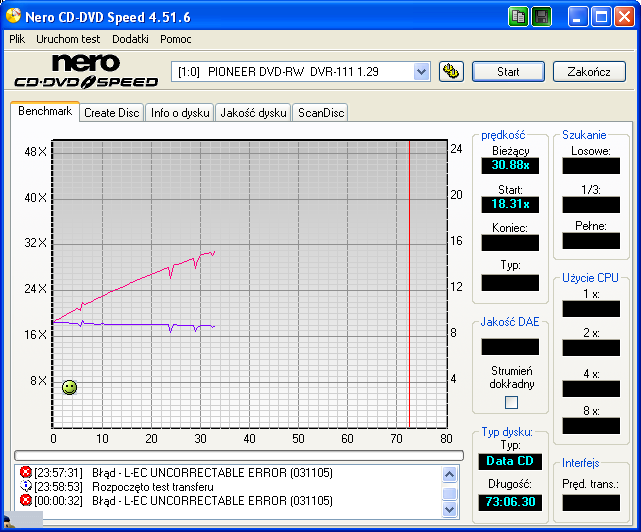
Task: Maximize the Nero window
Action: (601, 17)
